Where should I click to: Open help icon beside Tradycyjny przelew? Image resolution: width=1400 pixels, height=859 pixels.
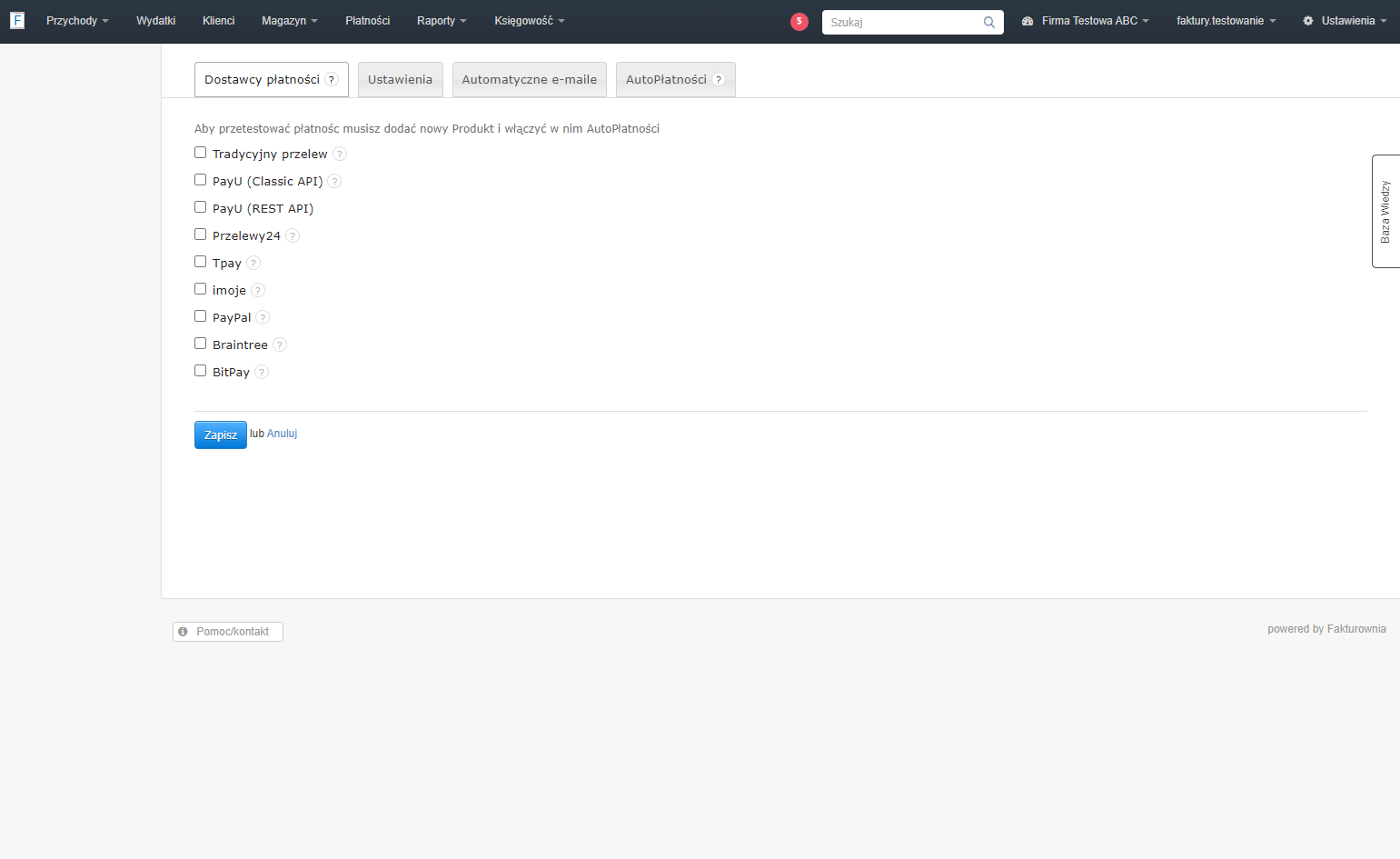pyautogui.click(x=340, y=155)
